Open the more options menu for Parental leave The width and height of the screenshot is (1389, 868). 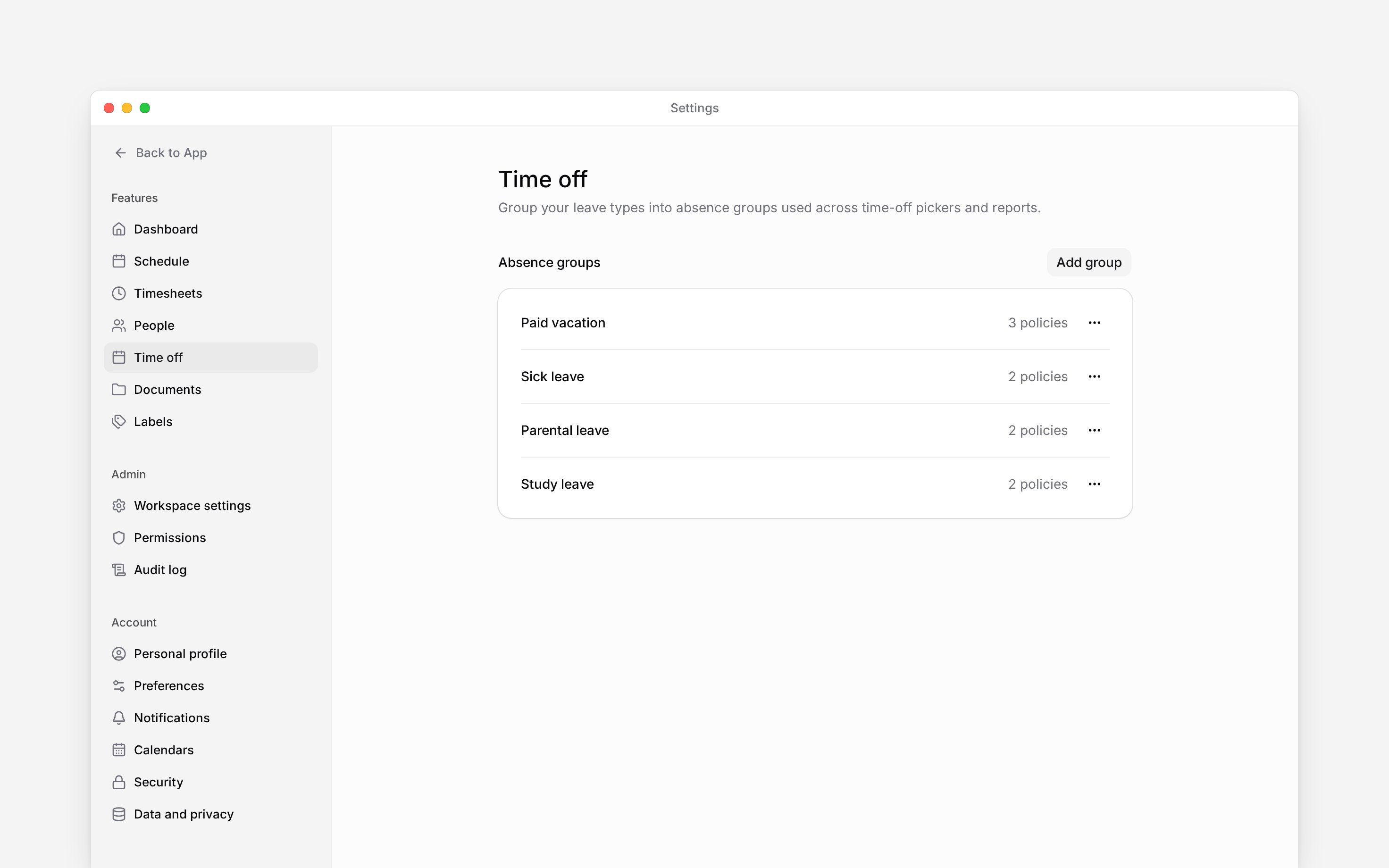[1095, 431]
